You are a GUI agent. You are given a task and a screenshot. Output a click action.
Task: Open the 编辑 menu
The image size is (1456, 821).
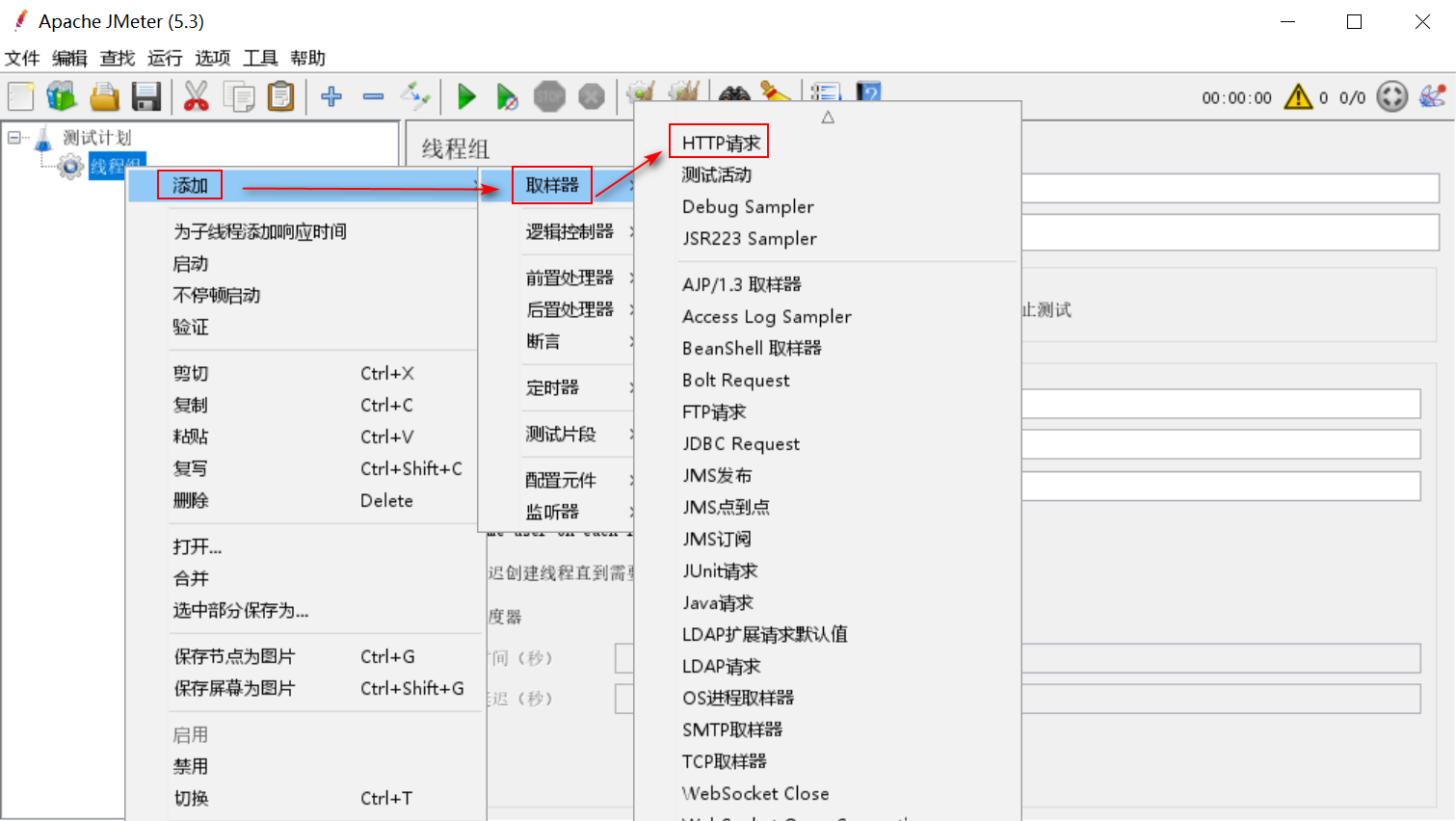point(69,58)
